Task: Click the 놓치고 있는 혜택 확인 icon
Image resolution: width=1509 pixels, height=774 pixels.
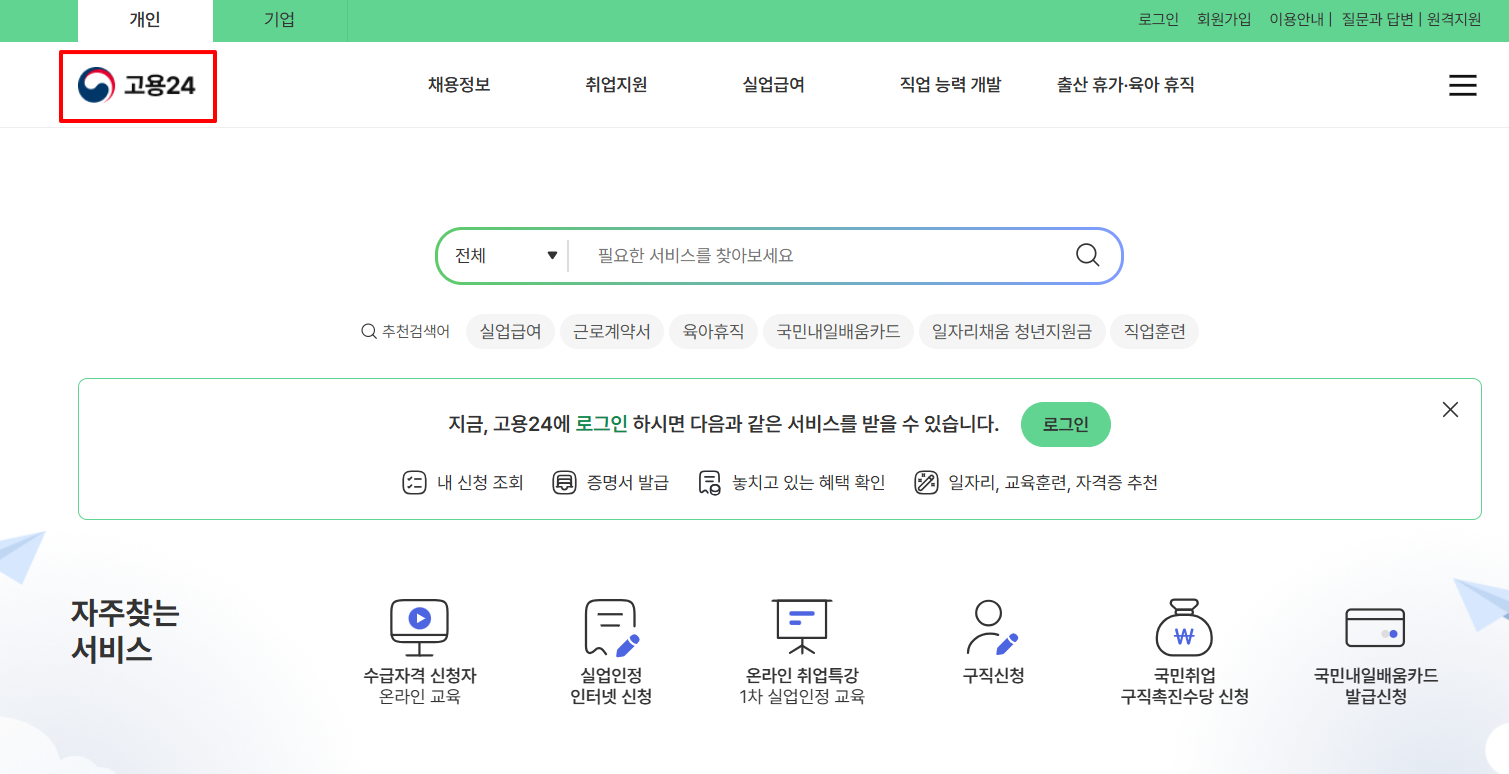Action: tap(710, 483)
